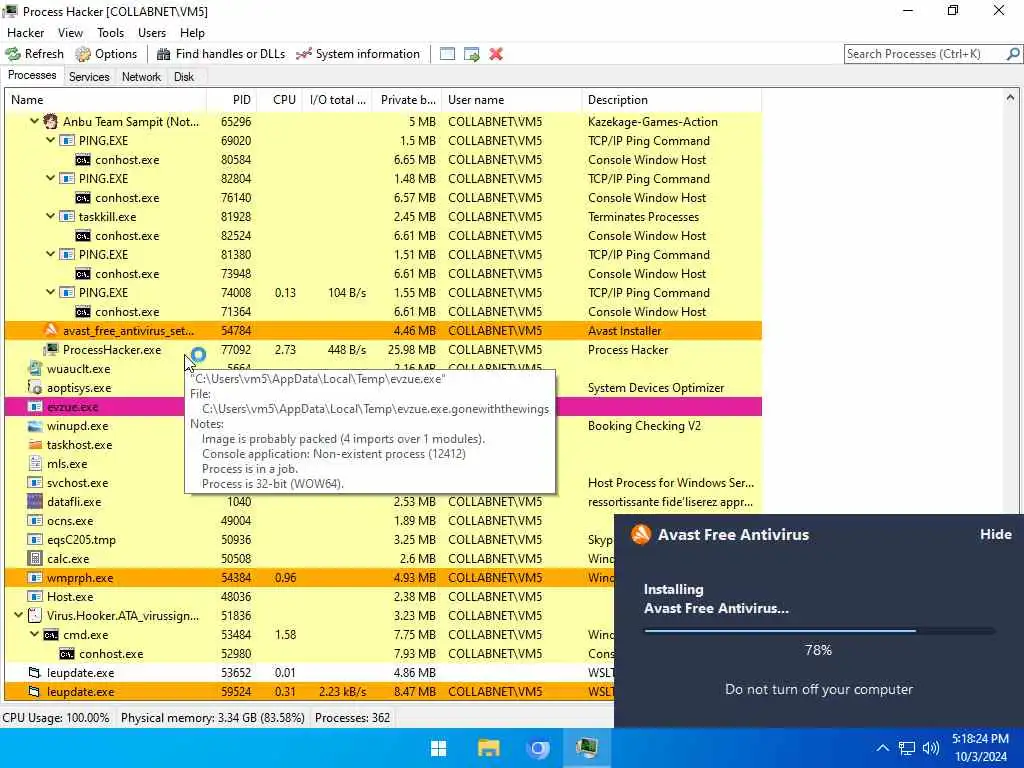Switch to the Services tab
The width and height of the screenshot is (1024, 768).
coord(89,77)
